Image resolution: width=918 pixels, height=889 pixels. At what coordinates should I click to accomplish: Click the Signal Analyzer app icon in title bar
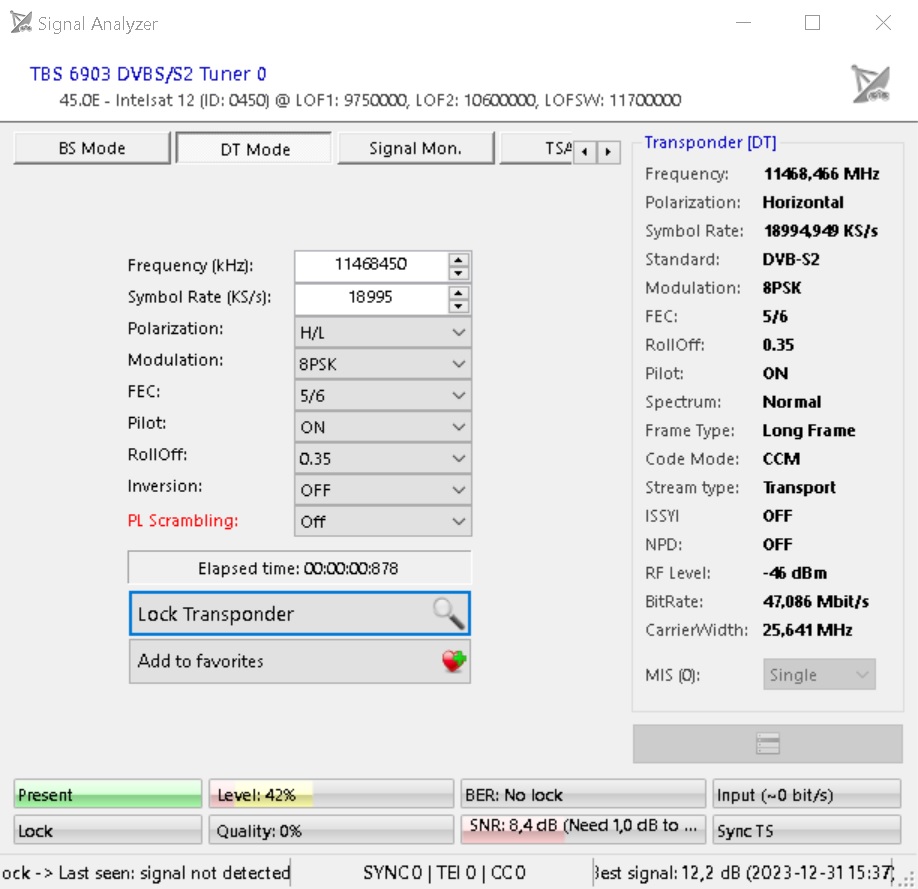coord(21,23)
